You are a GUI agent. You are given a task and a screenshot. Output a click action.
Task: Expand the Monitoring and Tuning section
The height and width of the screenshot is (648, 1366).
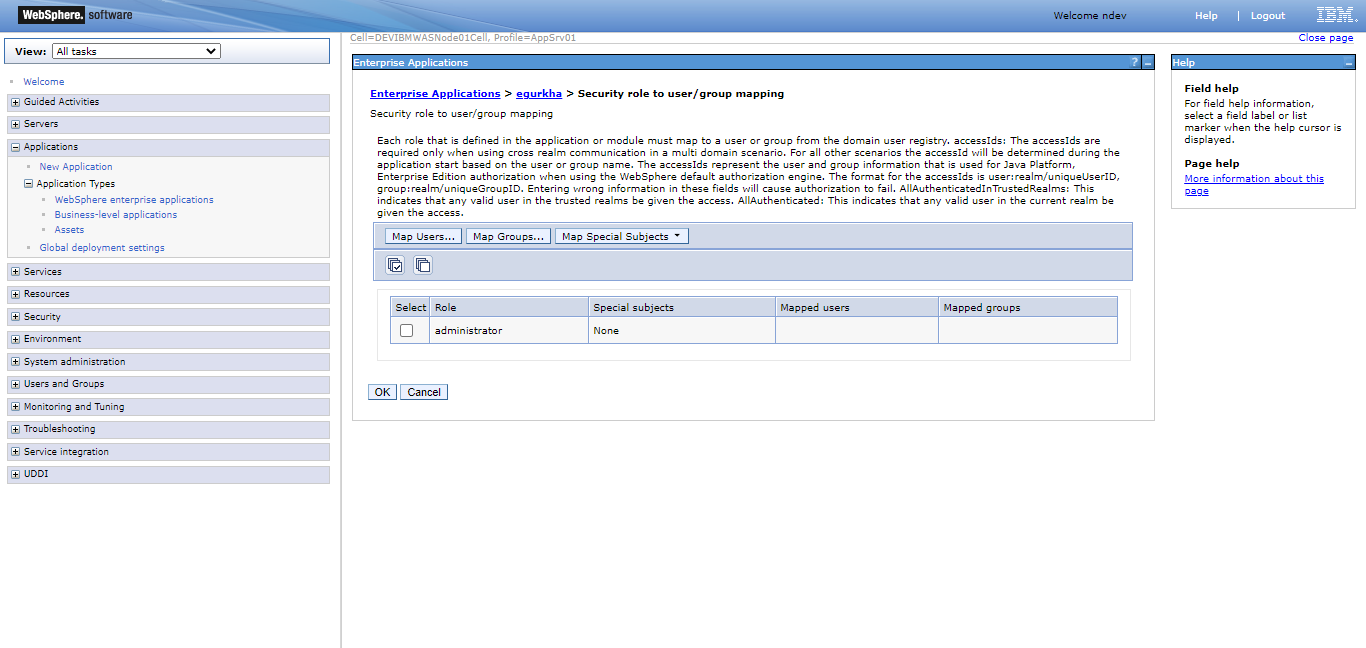(15, 407)
